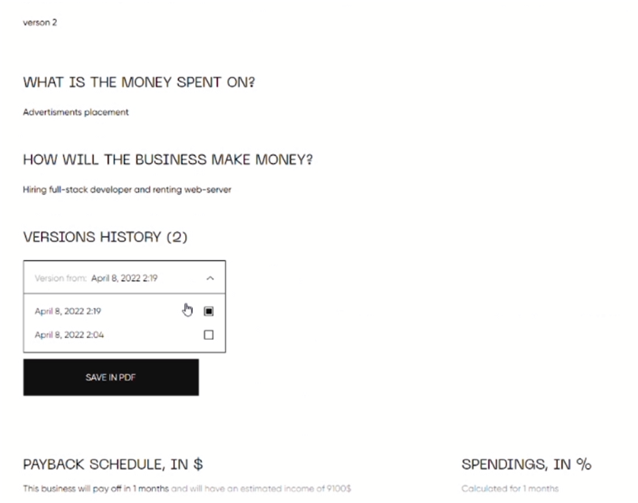This screenshot has width=638, height=503.
Task: Click the "This business will pay off" sentence
Action: [x=90, y=488]
